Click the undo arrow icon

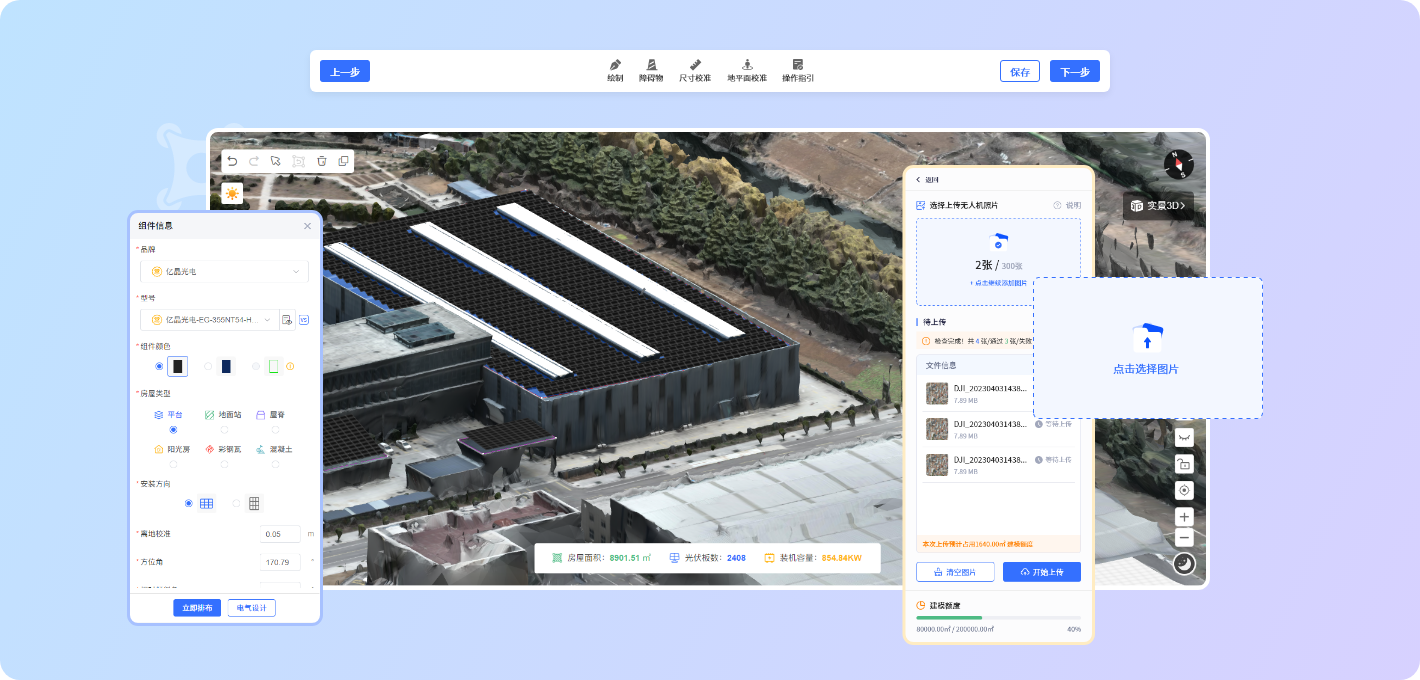pyautogui.click(x=232, y=161)
